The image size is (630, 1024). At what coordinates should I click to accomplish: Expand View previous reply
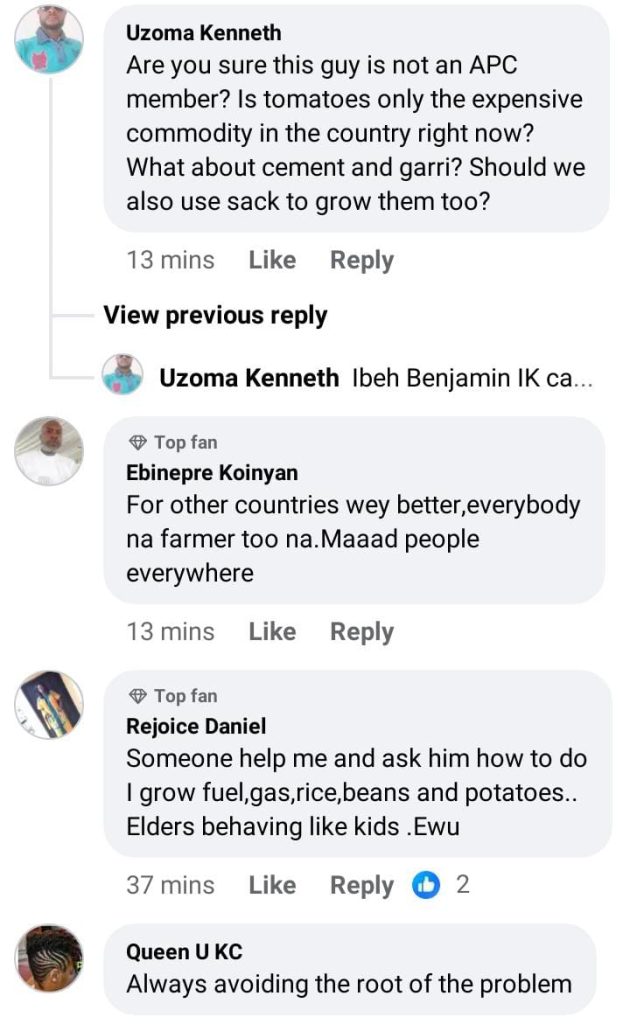[215, 315]
